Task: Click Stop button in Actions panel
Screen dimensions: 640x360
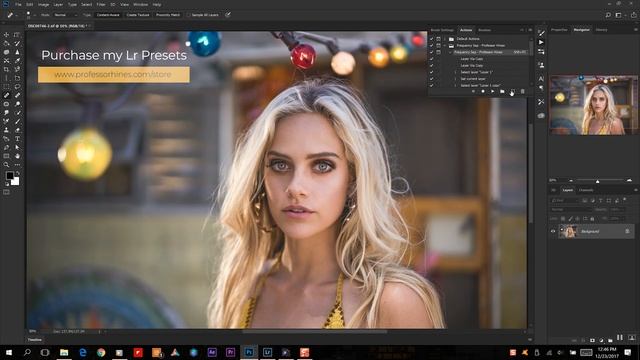Action: click(x=473, y=91)
